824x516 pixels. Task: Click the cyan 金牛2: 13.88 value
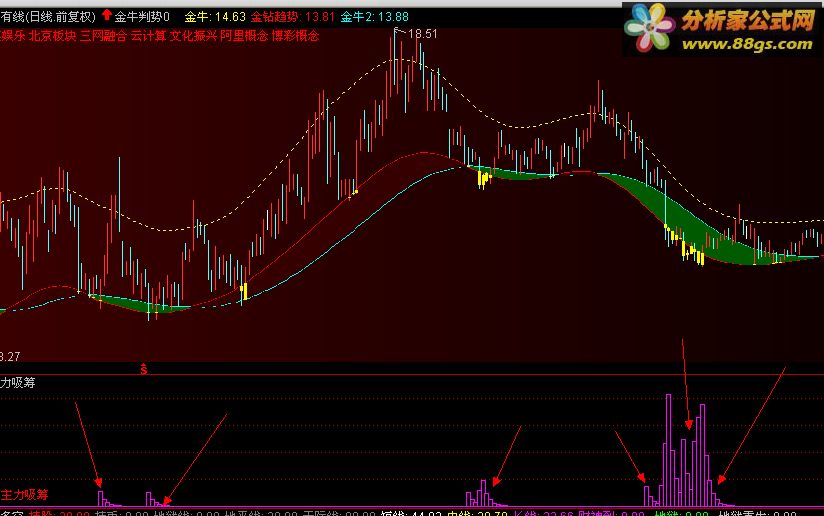[374, 17]
